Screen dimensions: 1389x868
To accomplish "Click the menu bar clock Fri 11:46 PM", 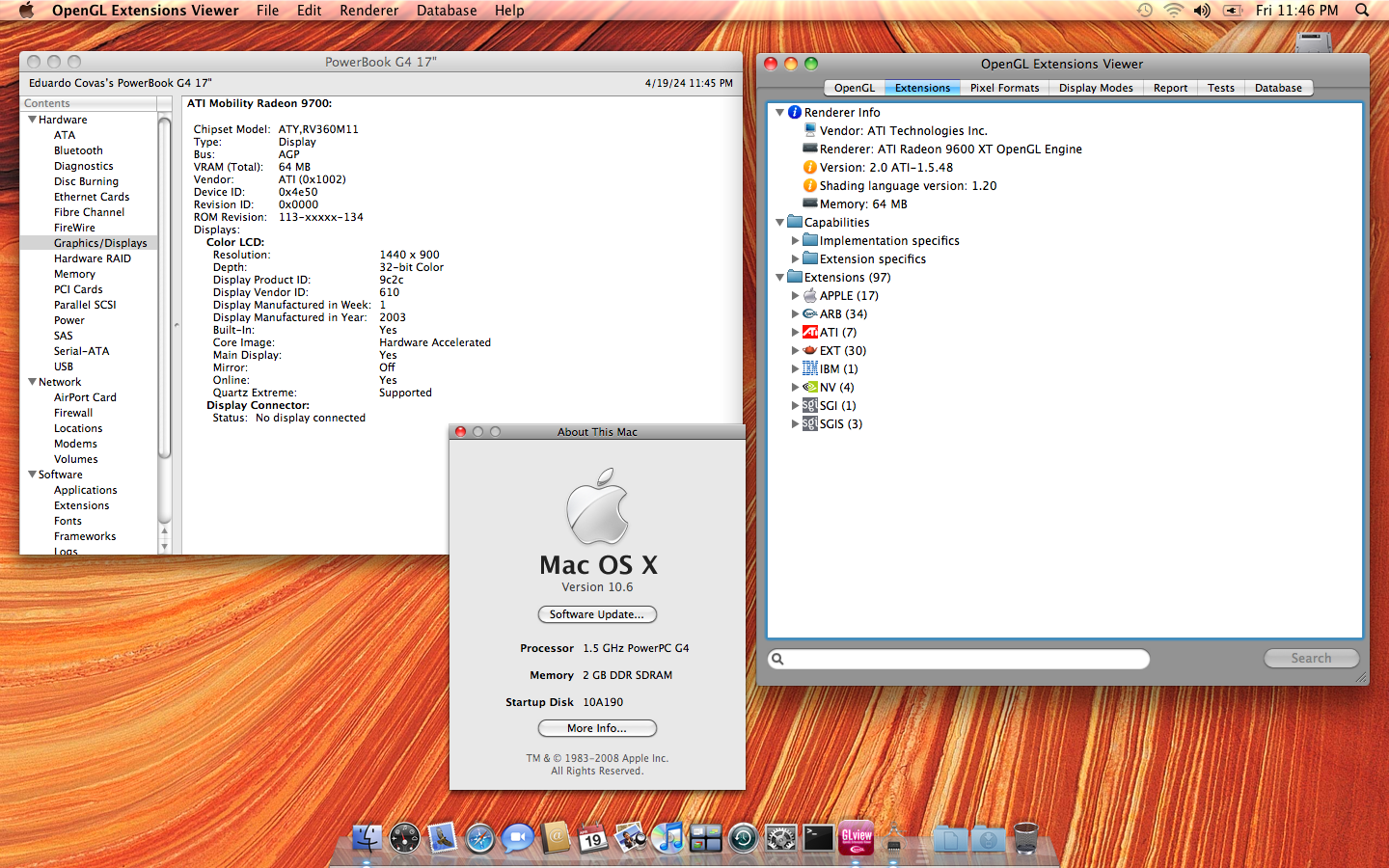I will tap(1296, 10).
